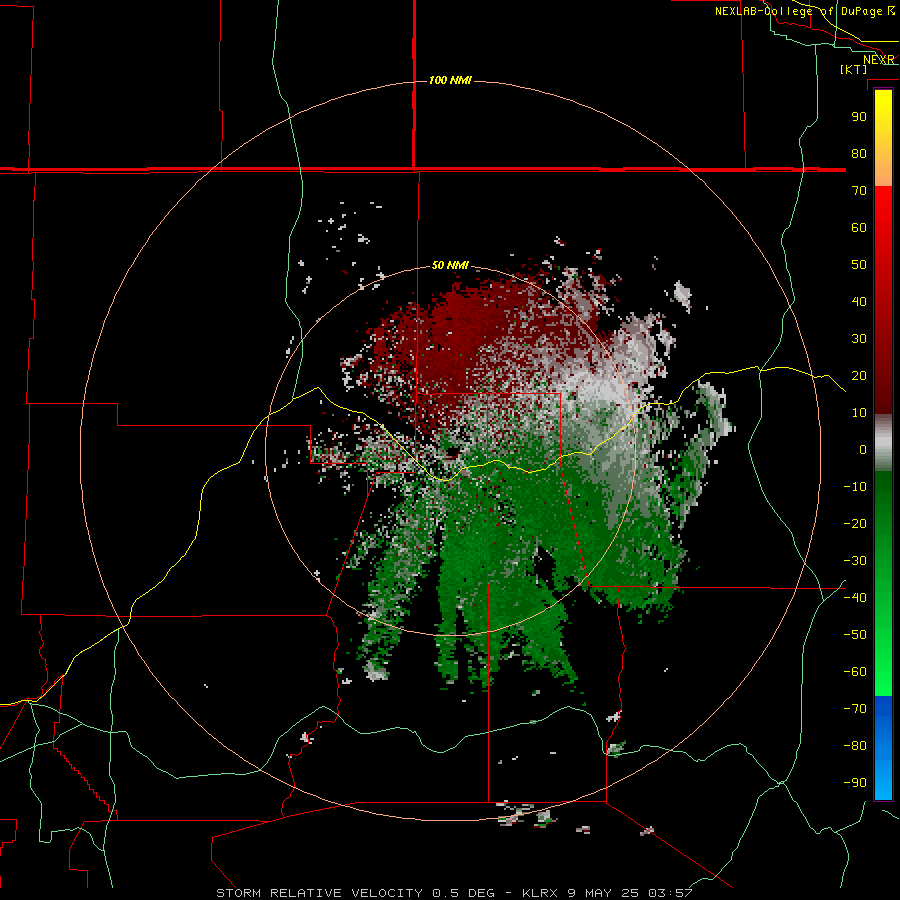This screenshot has width=900, height=900.
Task: Click the -60 value on velocity scale
Action: 855,672
